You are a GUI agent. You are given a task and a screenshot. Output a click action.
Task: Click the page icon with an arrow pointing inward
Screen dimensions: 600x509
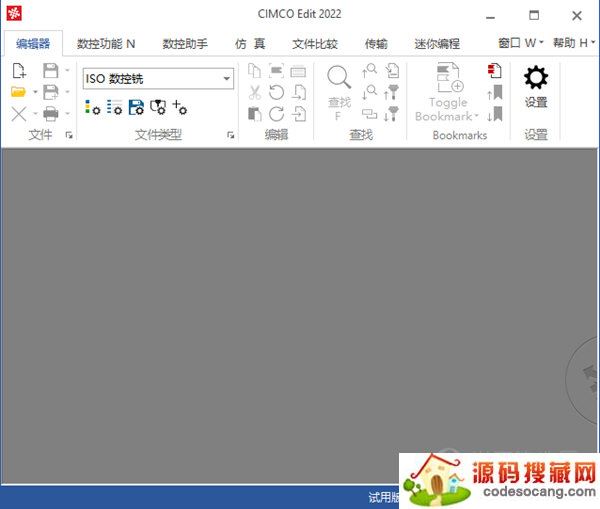pos(299,114)
